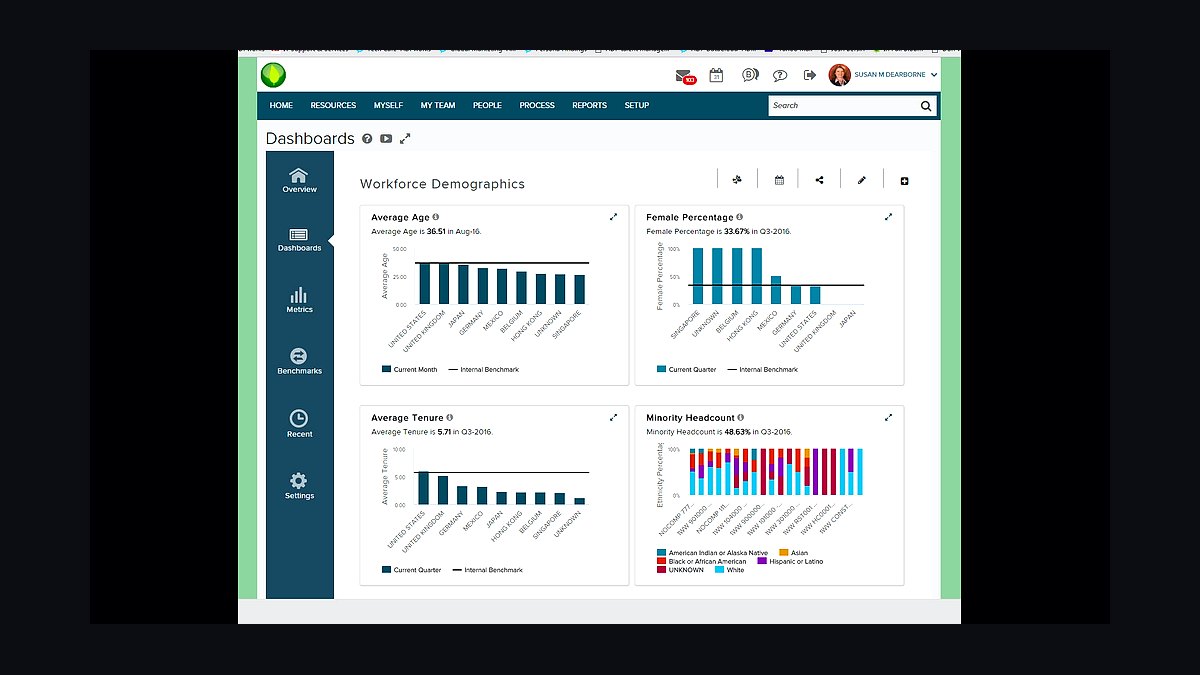Open the HOME menu
This screenshot has height=675, width=1200.
(x=281, y=105)
